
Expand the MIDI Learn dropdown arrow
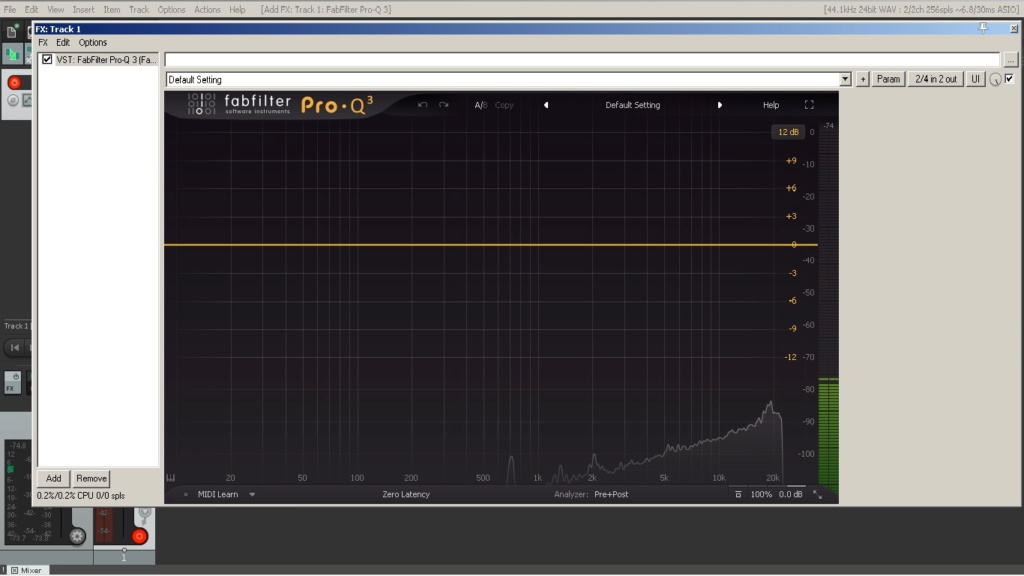click(252, 495)
